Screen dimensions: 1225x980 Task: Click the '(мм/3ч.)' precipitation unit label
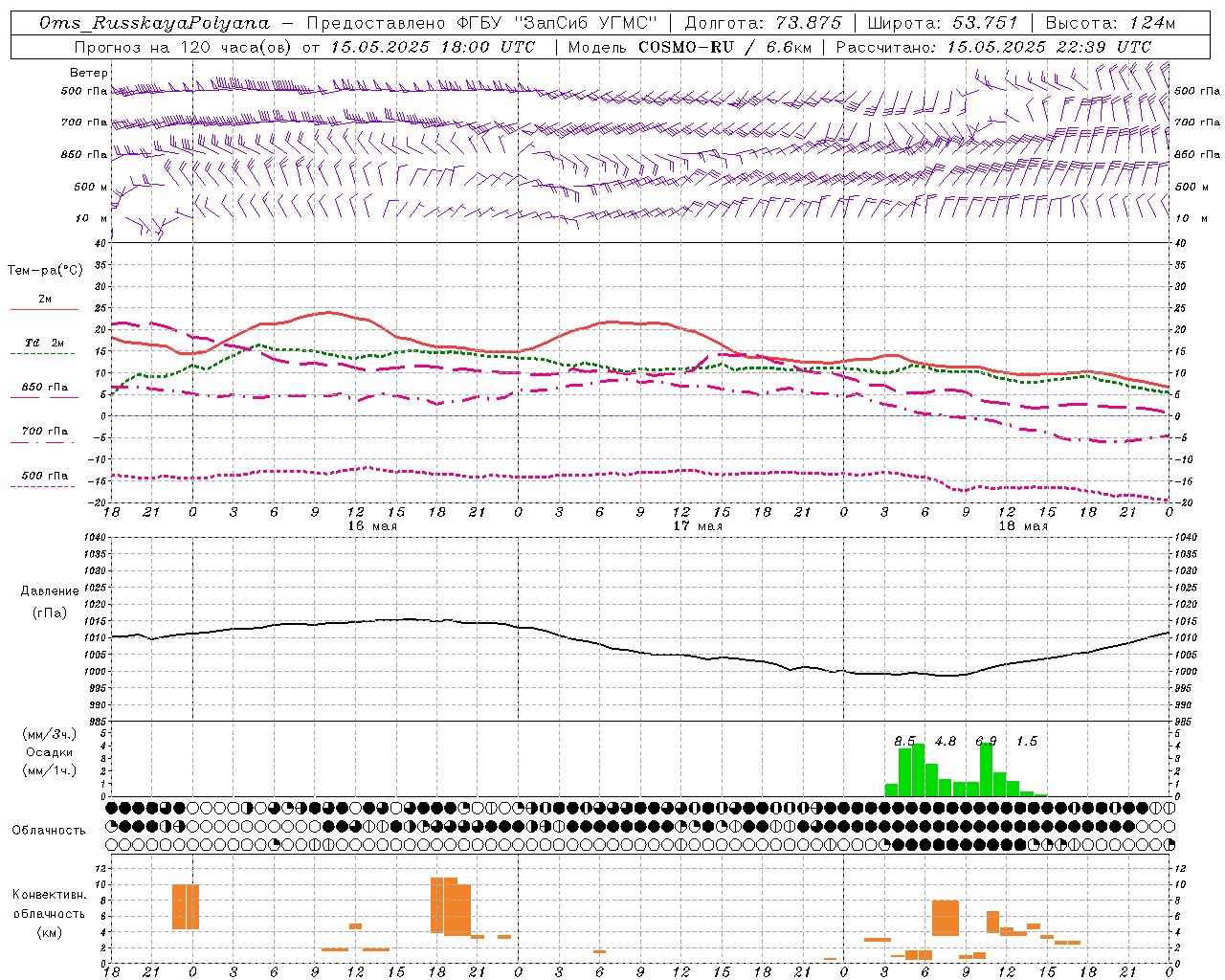(x=50, y=734)
